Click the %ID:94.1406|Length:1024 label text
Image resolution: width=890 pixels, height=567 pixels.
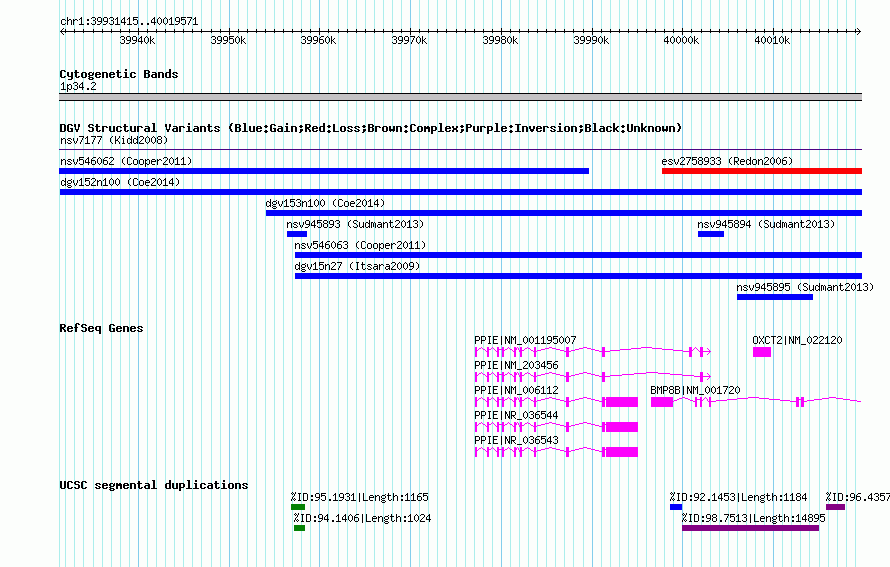click(x=363, y=518)
